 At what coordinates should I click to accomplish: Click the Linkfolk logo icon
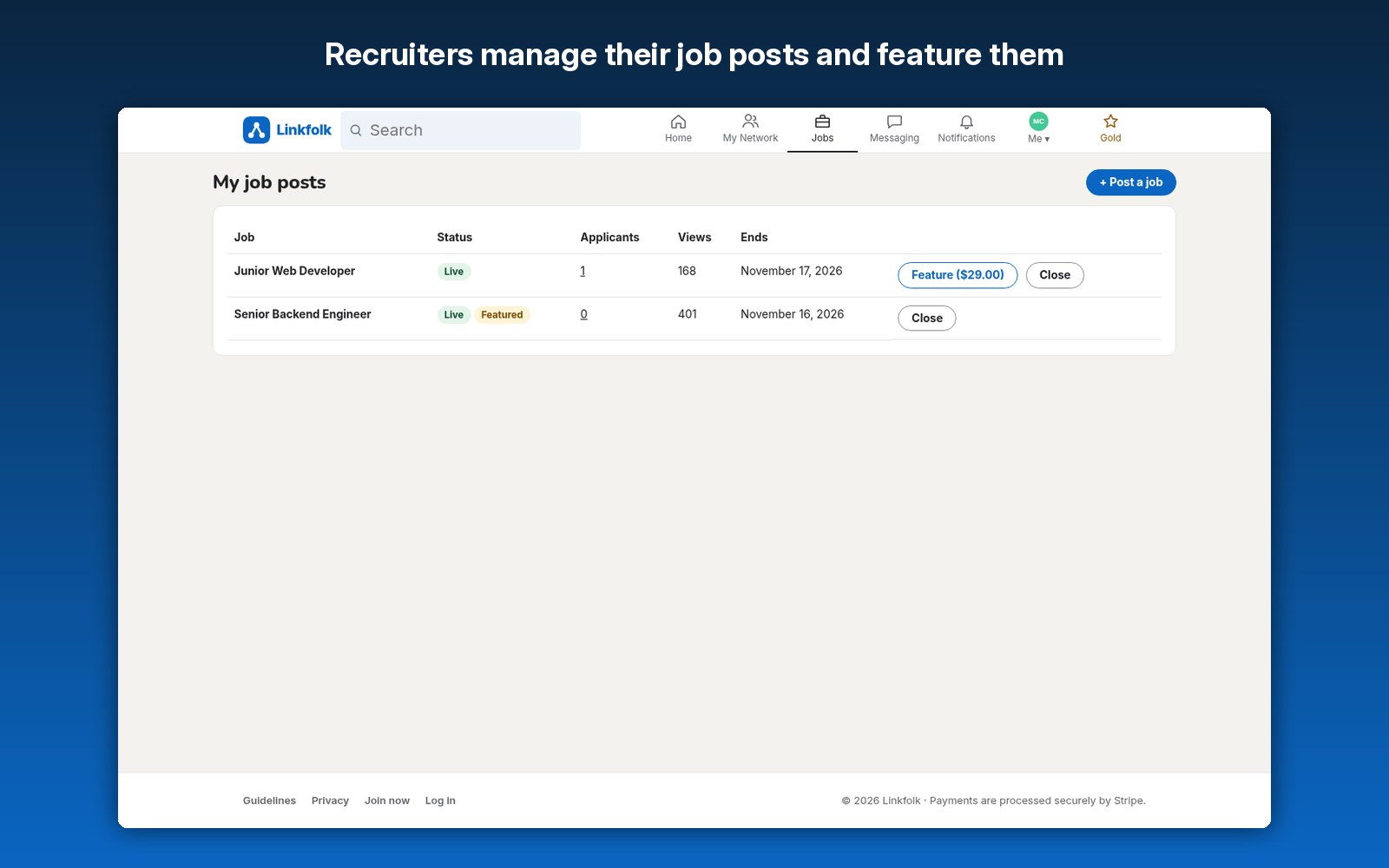point(256,130)
